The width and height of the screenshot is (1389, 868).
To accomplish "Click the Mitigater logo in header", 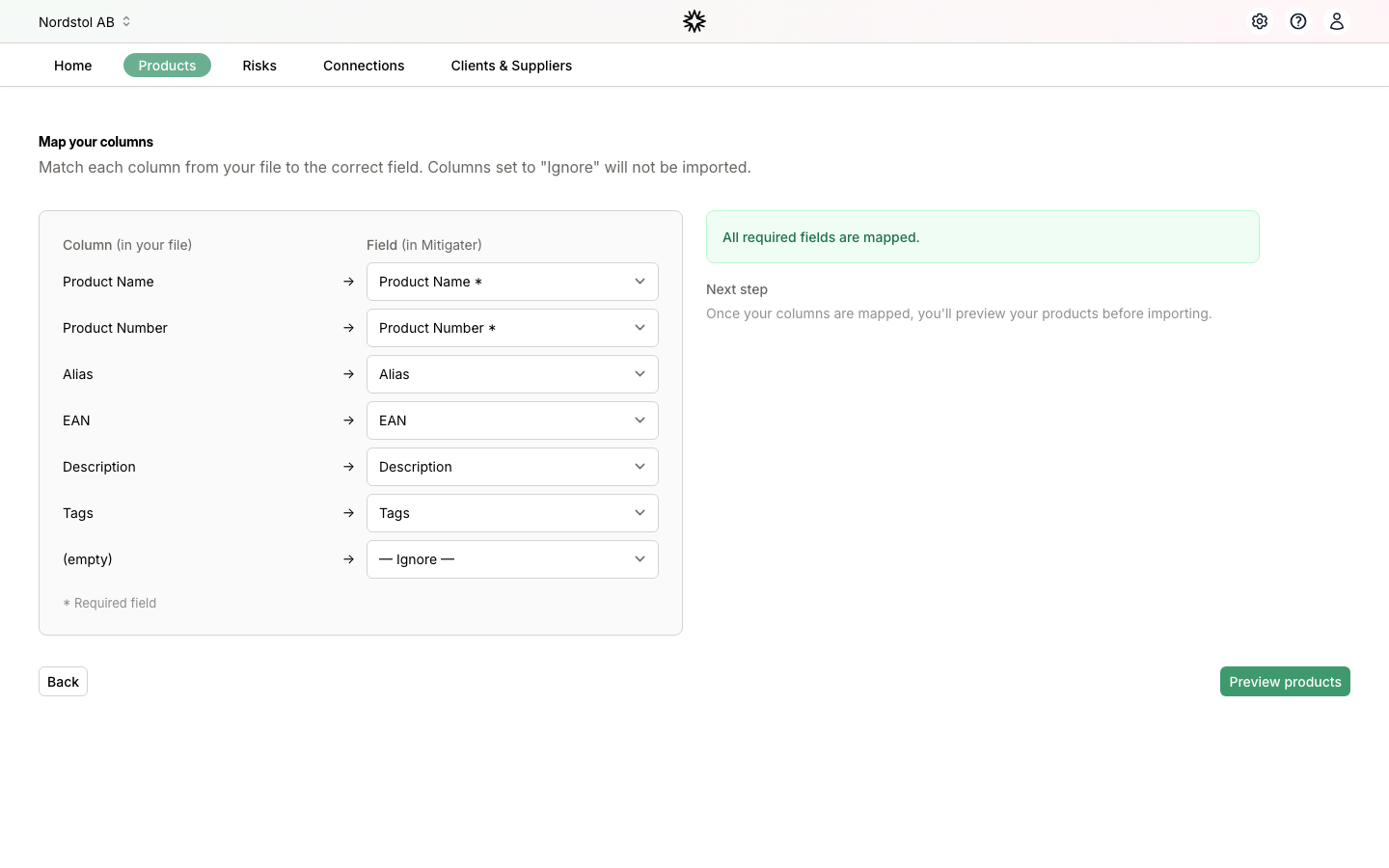I will click(694, 21).
